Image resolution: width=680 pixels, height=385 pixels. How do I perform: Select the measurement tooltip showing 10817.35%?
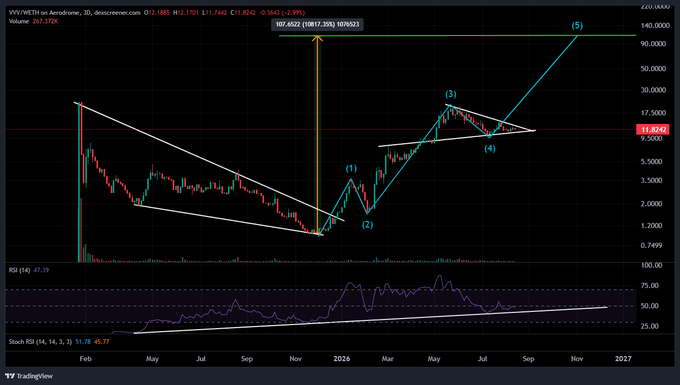tap(317, 24)
